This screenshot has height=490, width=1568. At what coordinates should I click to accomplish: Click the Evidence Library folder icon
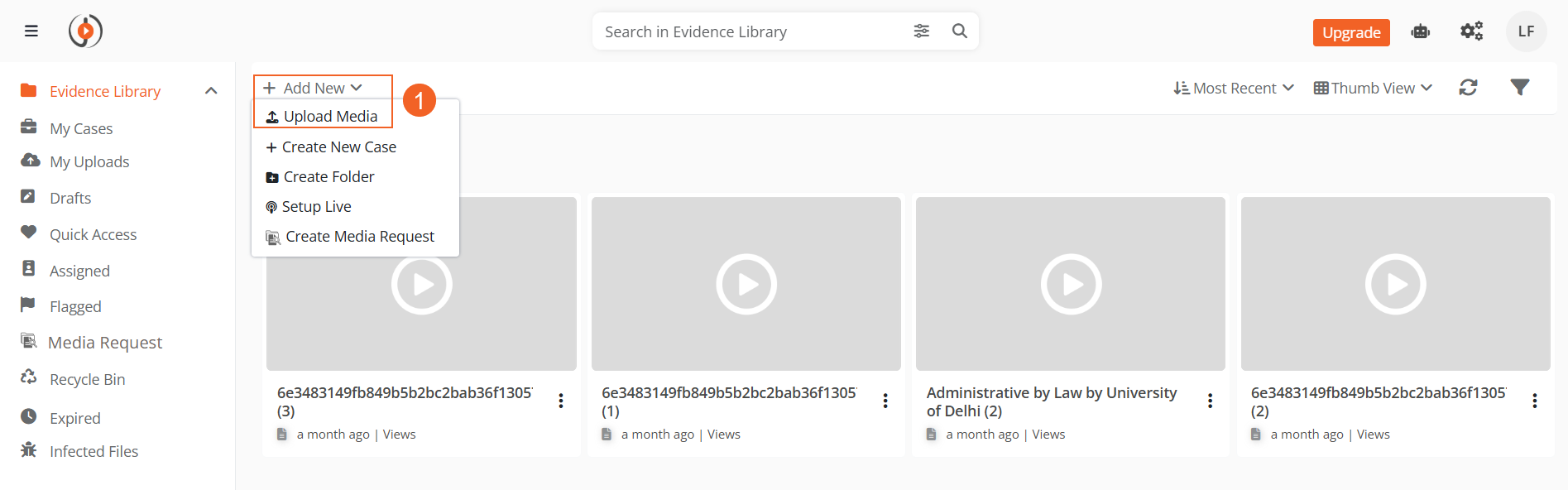28,90
